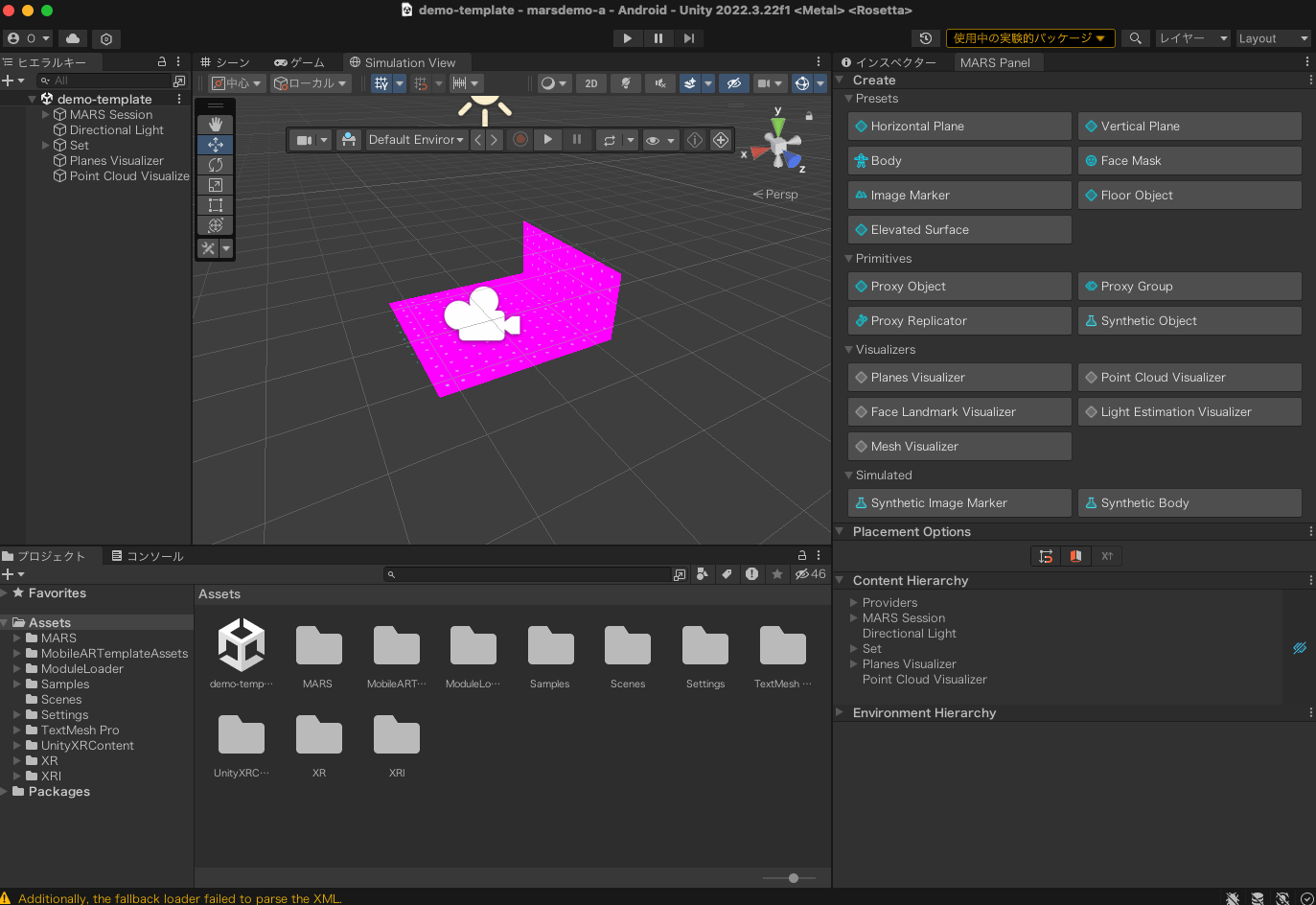Go to next environment arrow
The image size is (1316, 905).
pos(494,140)
